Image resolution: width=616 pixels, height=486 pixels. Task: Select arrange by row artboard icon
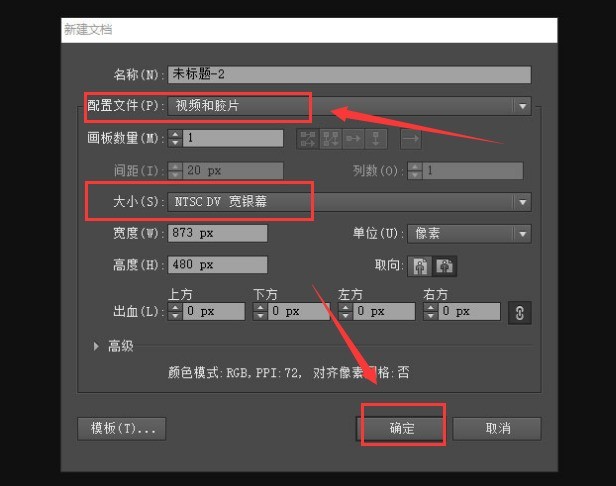[353, 139]
